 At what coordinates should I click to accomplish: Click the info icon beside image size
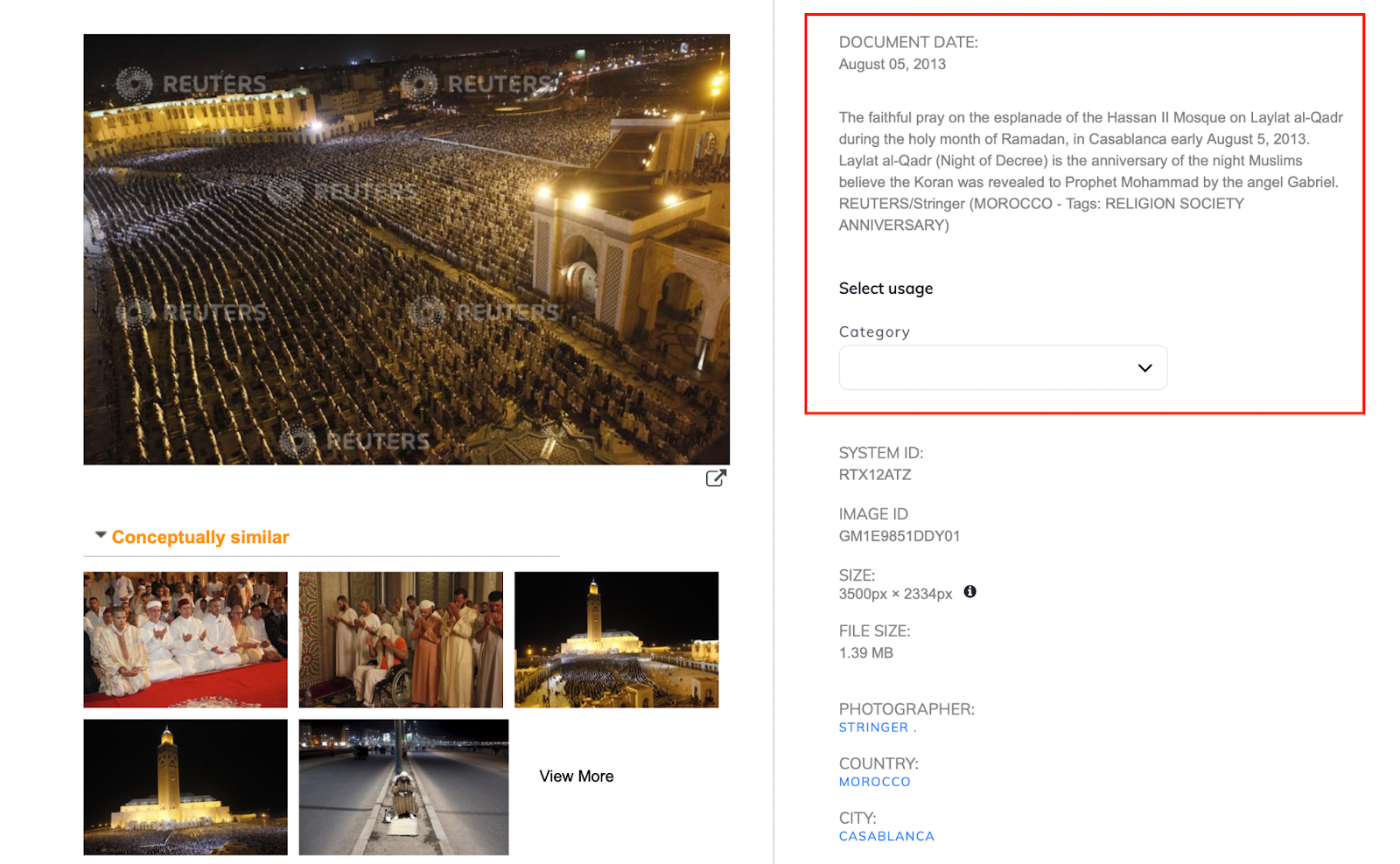click(x=969, y=592)
